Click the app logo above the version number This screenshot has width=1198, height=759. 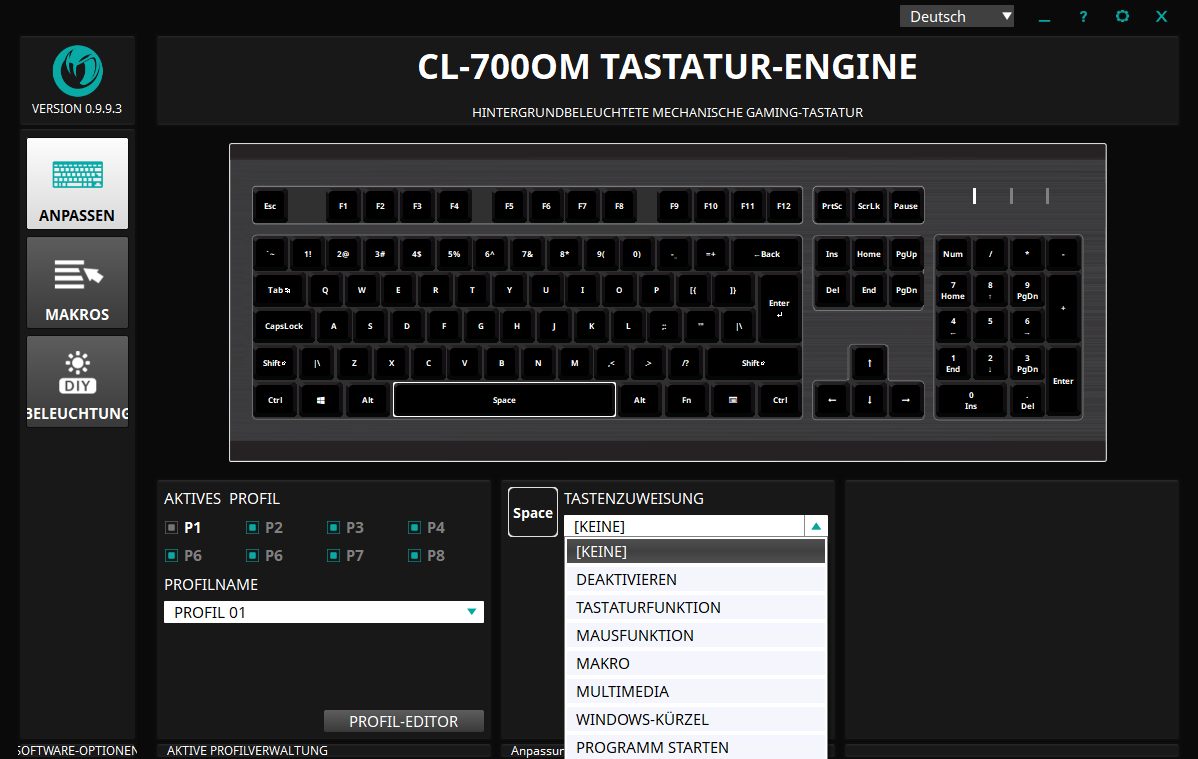(77, 71)
